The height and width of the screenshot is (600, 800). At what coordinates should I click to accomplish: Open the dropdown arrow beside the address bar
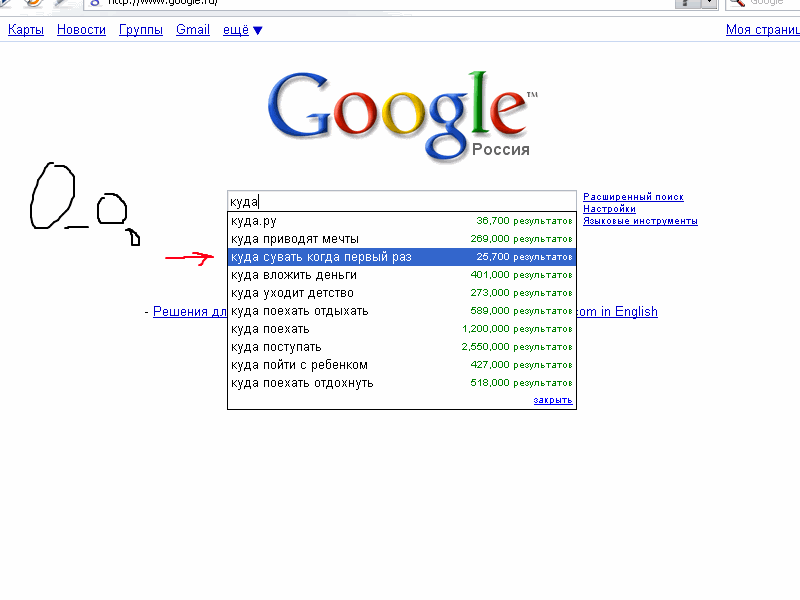(709, 4)
